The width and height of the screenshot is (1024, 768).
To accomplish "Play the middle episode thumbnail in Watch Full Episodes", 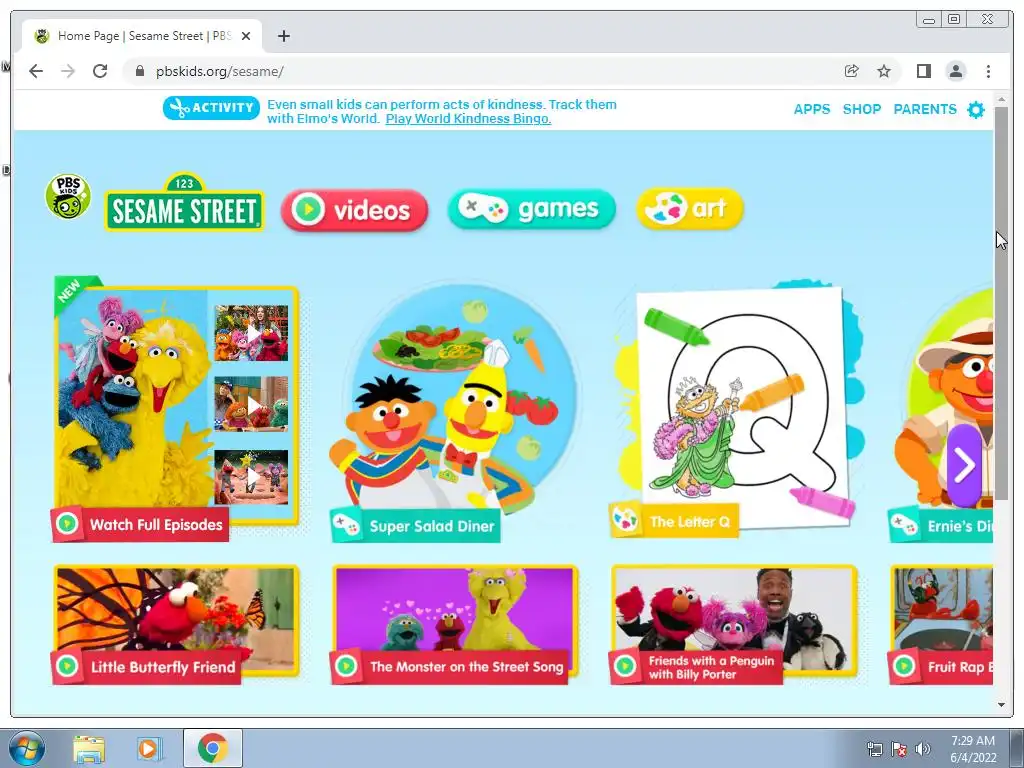I will click(x=251, y=404).
